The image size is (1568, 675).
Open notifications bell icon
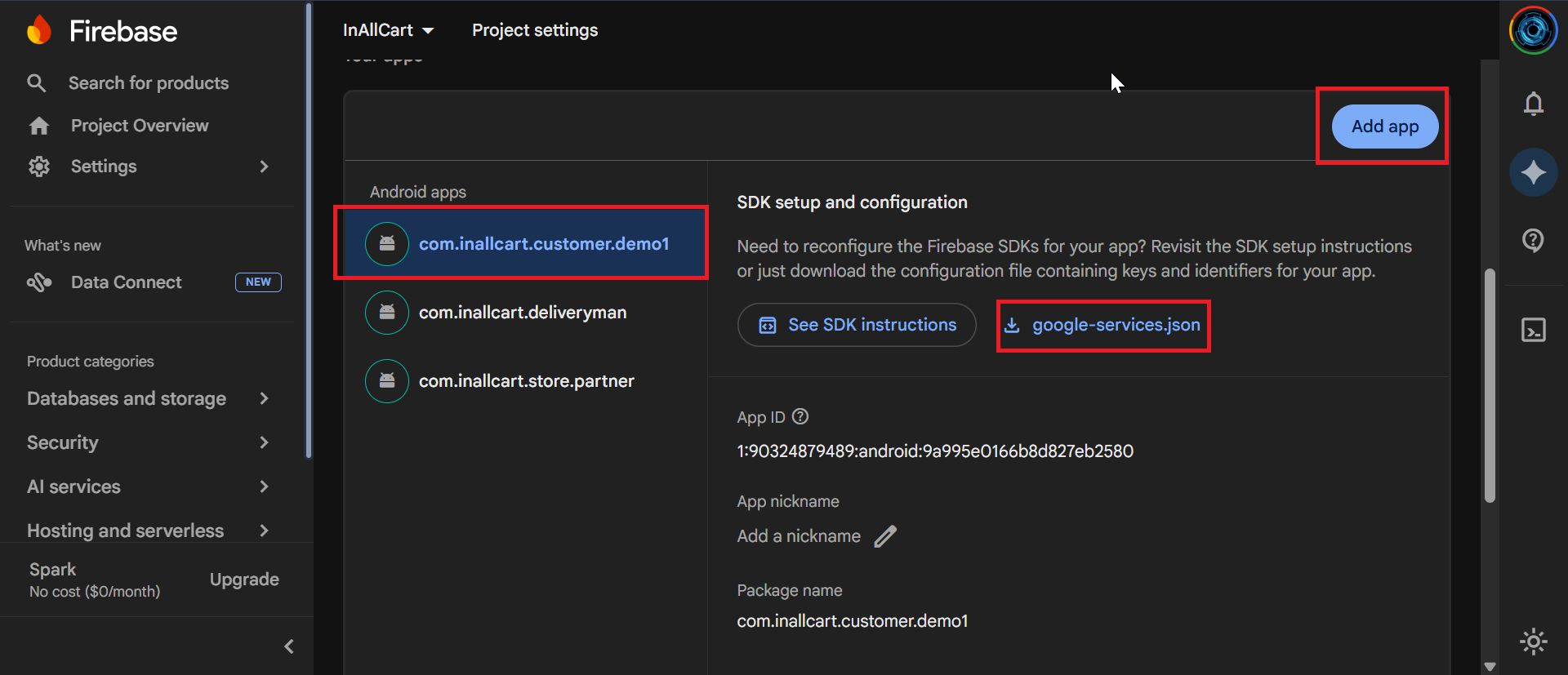(1534, 104)
